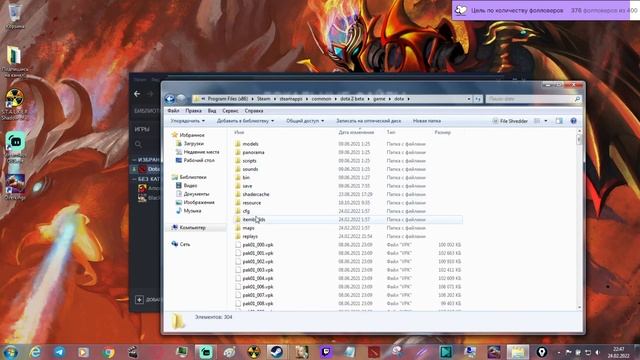The height and width of the screenshot is (360, 640).
Task: Select the replays folder
Action: pyautogui.click(x=246, y=236)
